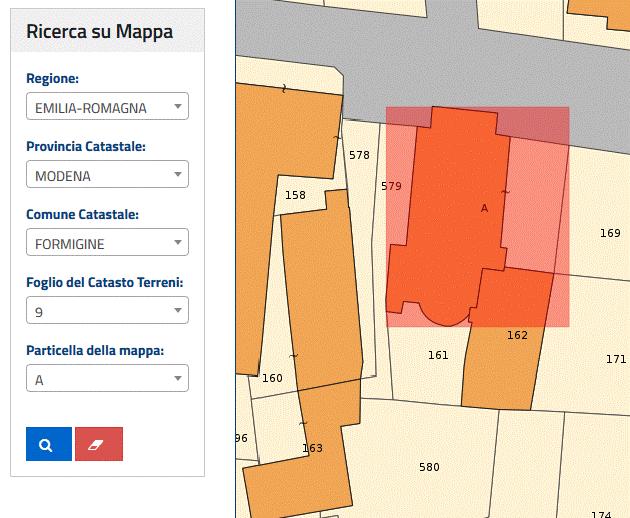Open the Particella della mappa dropdown
The width and height of the screenshot is (630, 518).
[x=107, y=378]
